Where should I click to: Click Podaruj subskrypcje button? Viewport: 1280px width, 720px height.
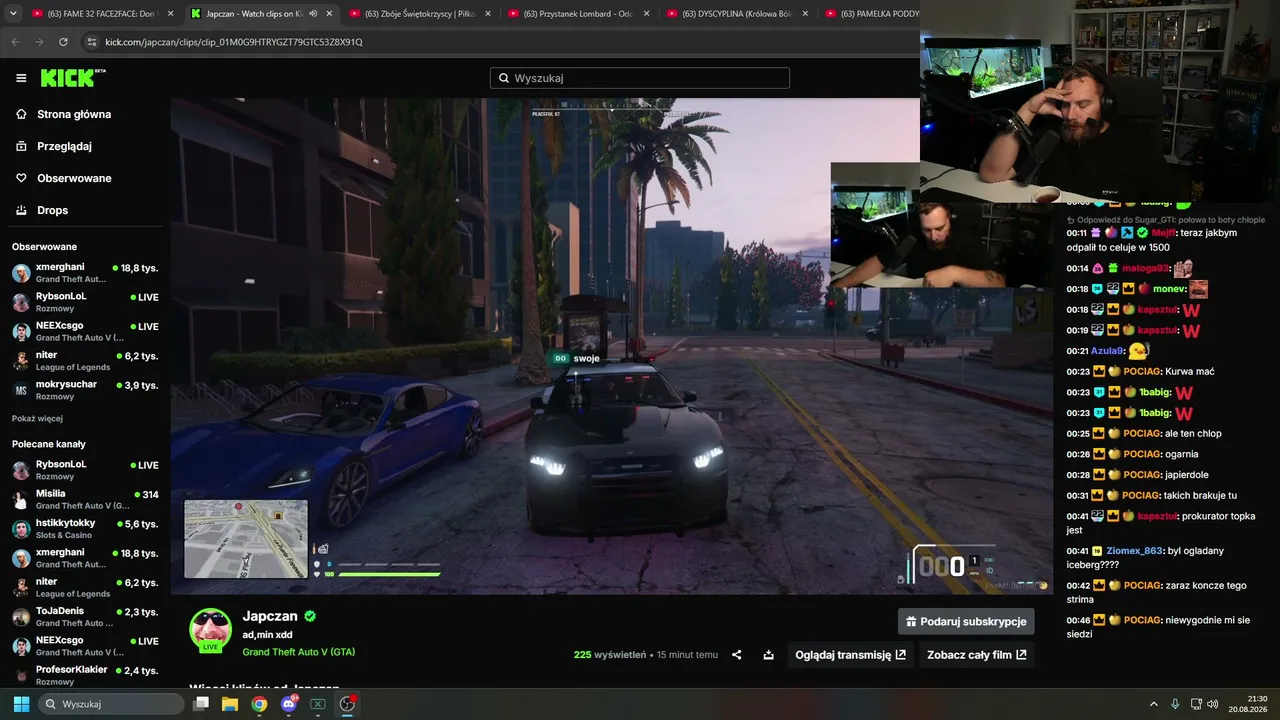[x=966, y=621]
